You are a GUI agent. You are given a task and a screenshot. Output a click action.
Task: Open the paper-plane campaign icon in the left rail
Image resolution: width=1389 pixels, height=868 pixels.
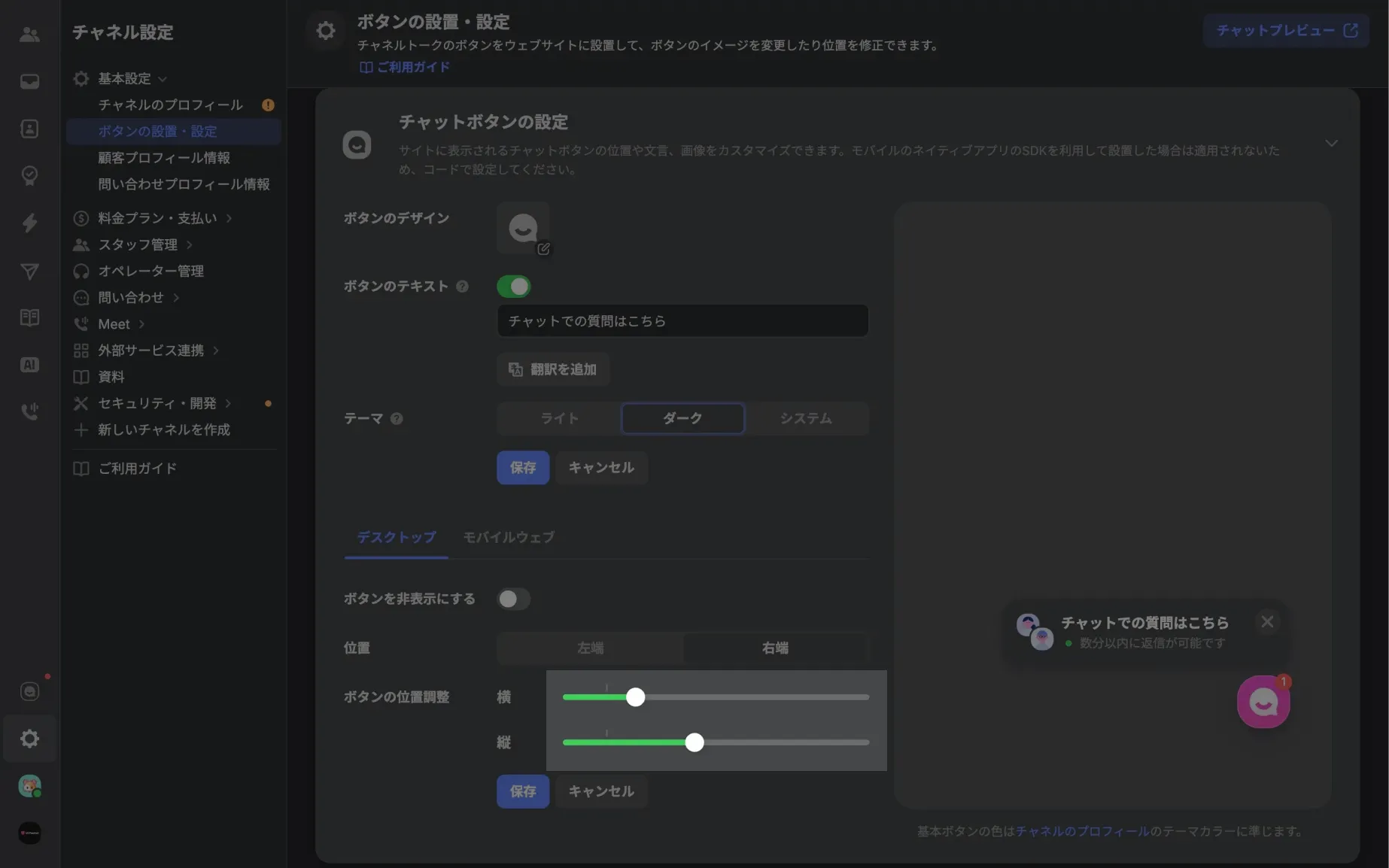(x=29, y=272)
